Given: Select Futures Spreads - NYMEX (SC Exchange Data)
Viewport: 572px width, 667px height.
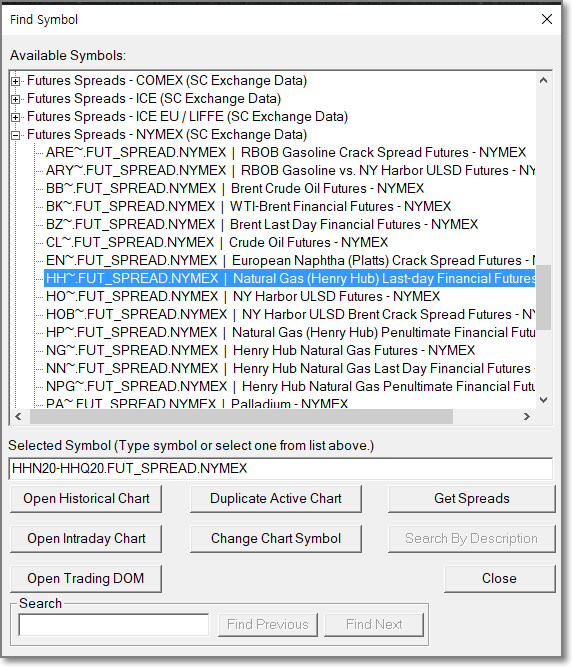Looking at the screenshot, I should click(167, 134).
